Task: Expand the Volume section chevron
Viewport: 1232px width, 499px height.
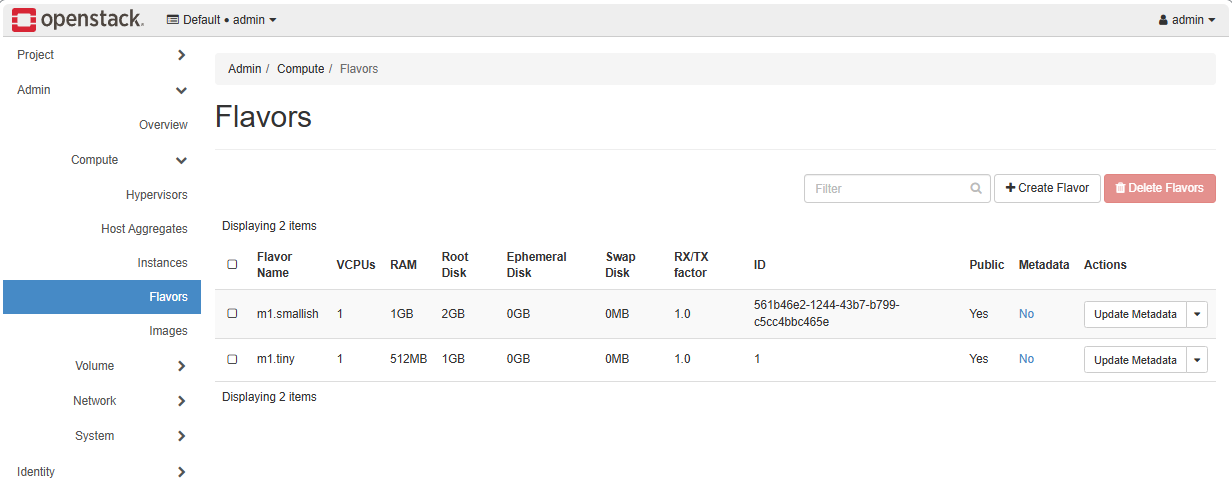Action: (181, 366)
